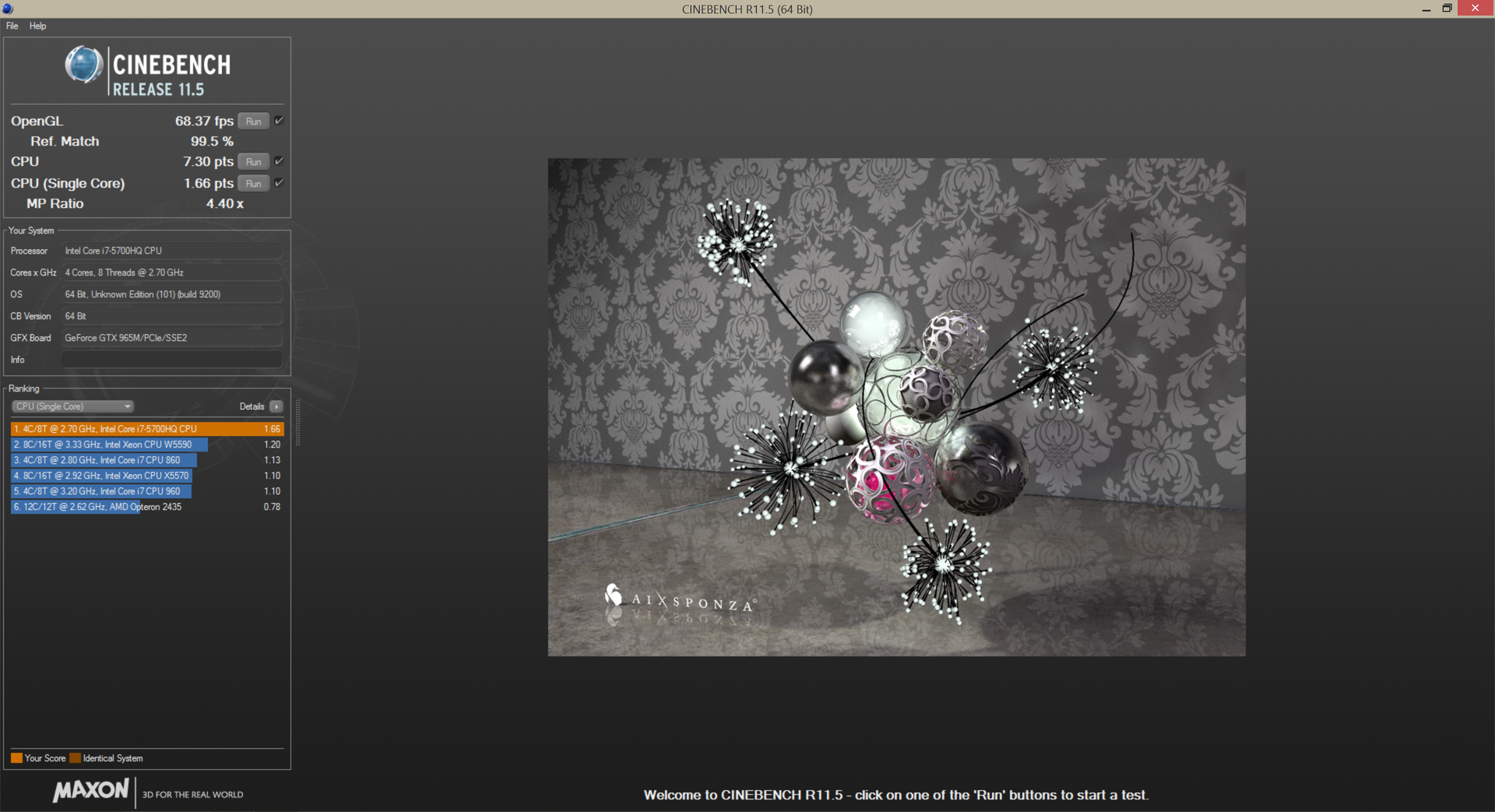Screen dimensions: 1495x812
Task: Click the OpenGL 68.37 fps score
Action: [204, 121]
